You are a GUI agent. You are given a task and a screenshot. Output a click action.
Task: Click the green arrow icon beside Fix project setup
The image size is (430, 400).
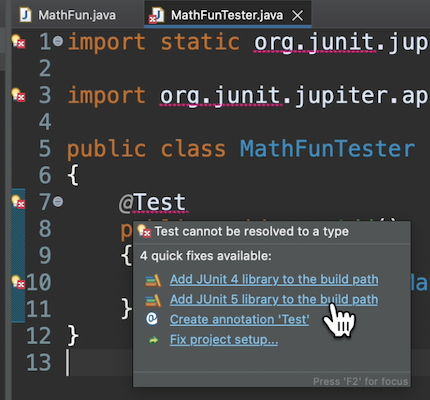point(154,340)
